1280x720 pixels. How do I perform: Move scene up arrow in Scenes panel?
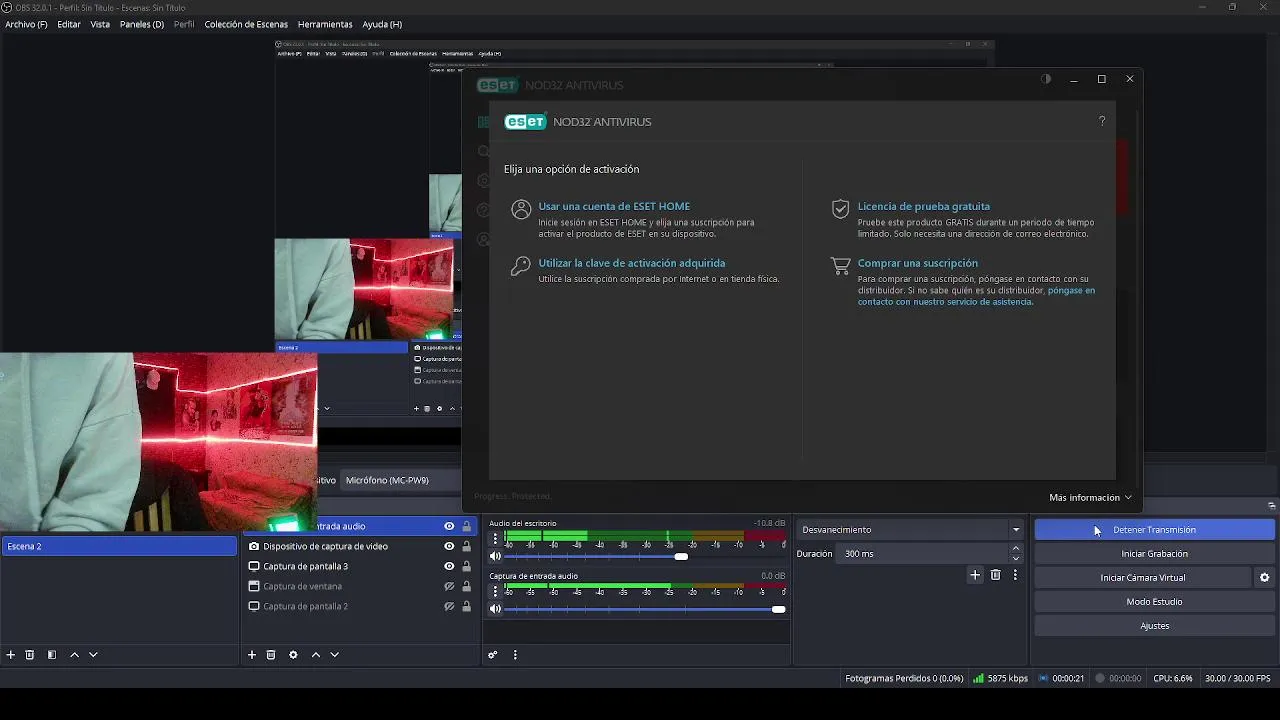pyautogui.click(x=74, y=655)
